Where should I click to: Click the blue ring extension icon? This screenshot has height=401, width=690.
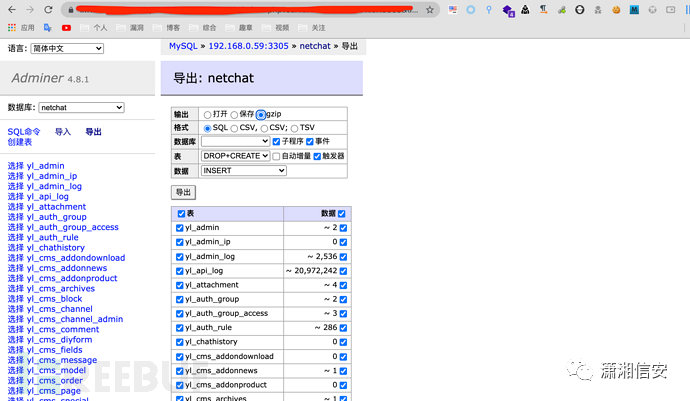[x=470, y=9]
